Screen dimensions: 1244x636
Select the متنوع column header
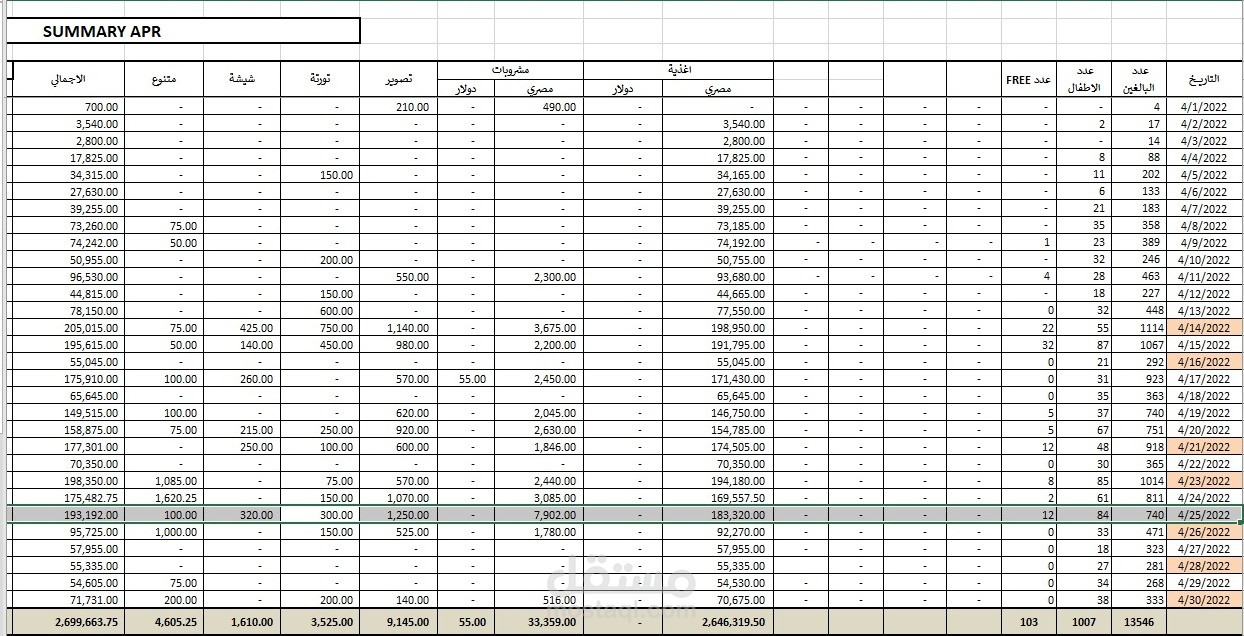tap(163, 79)
